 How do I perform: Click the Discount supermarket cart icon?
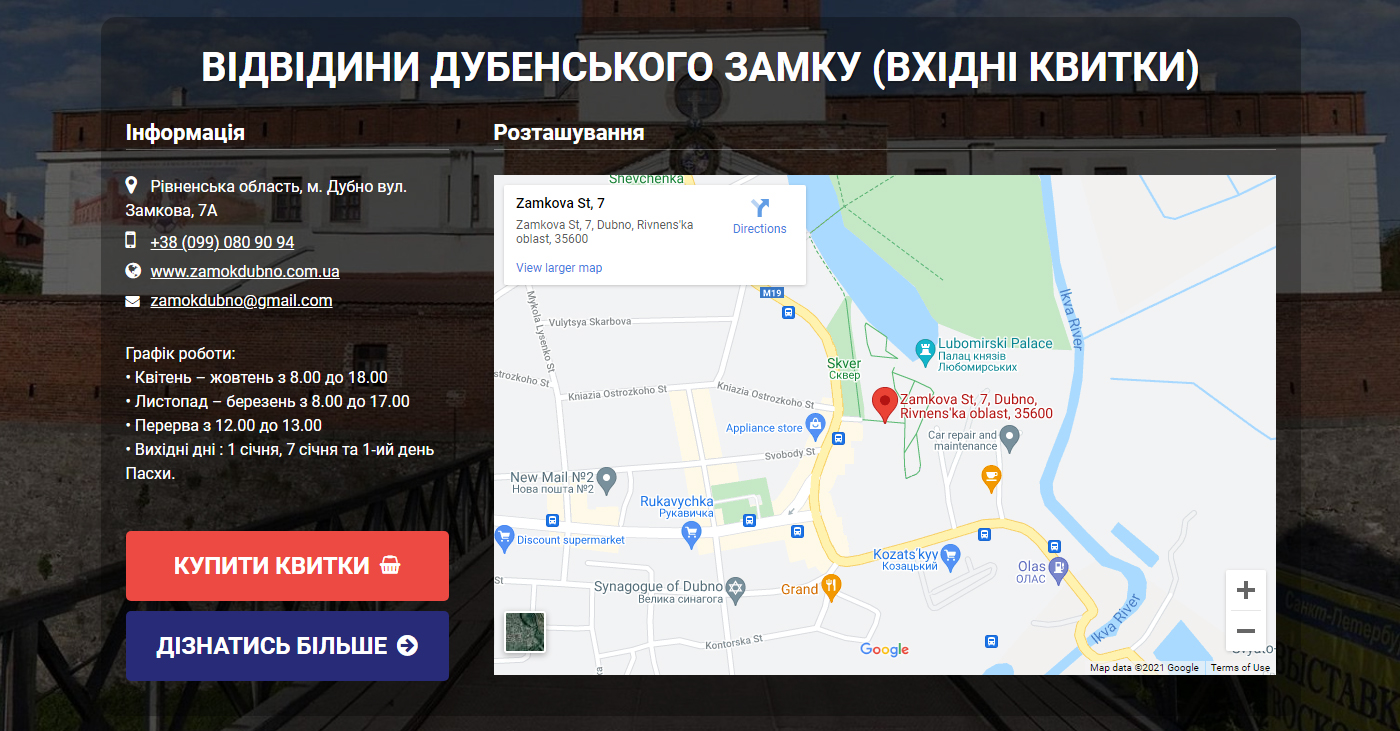505,538
